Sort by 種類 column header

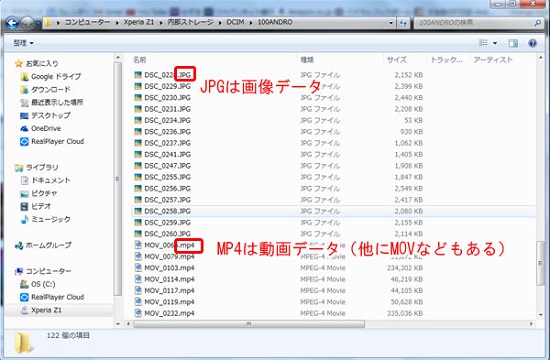coord(307,60)
